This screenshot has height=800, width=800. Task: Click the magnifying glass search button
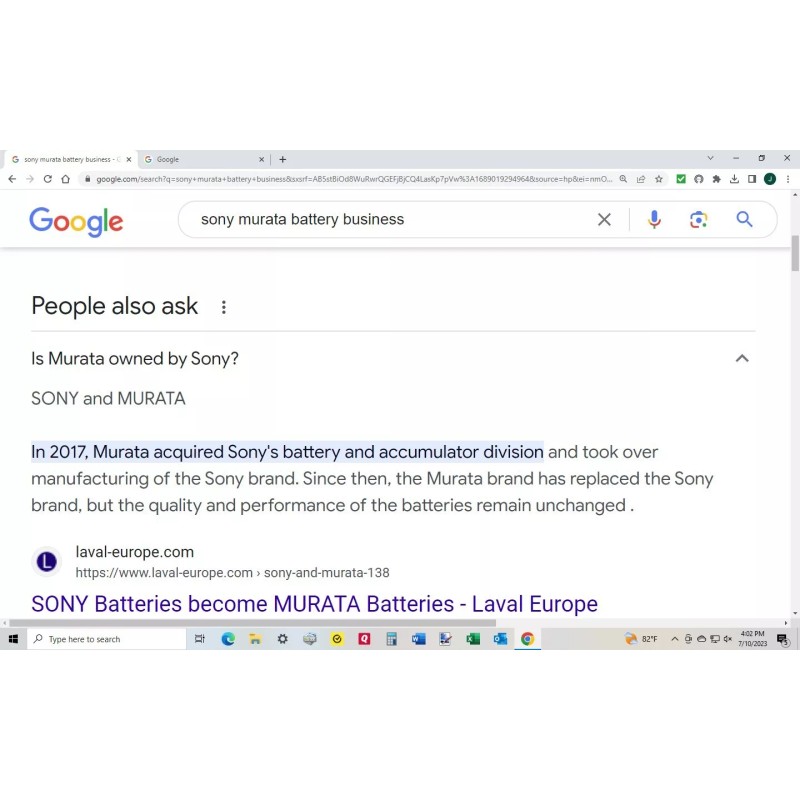744,220
